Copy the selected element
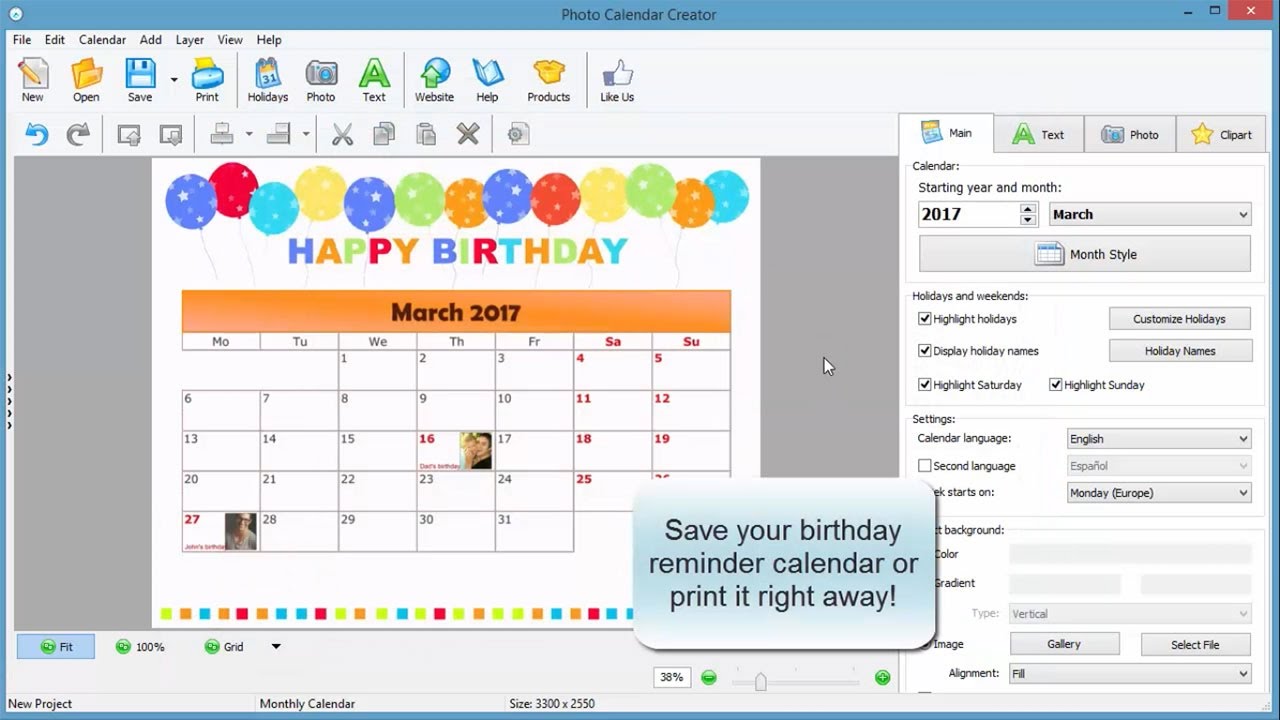The height and width of the screenshot is (720, 1280). pos(384,134)
